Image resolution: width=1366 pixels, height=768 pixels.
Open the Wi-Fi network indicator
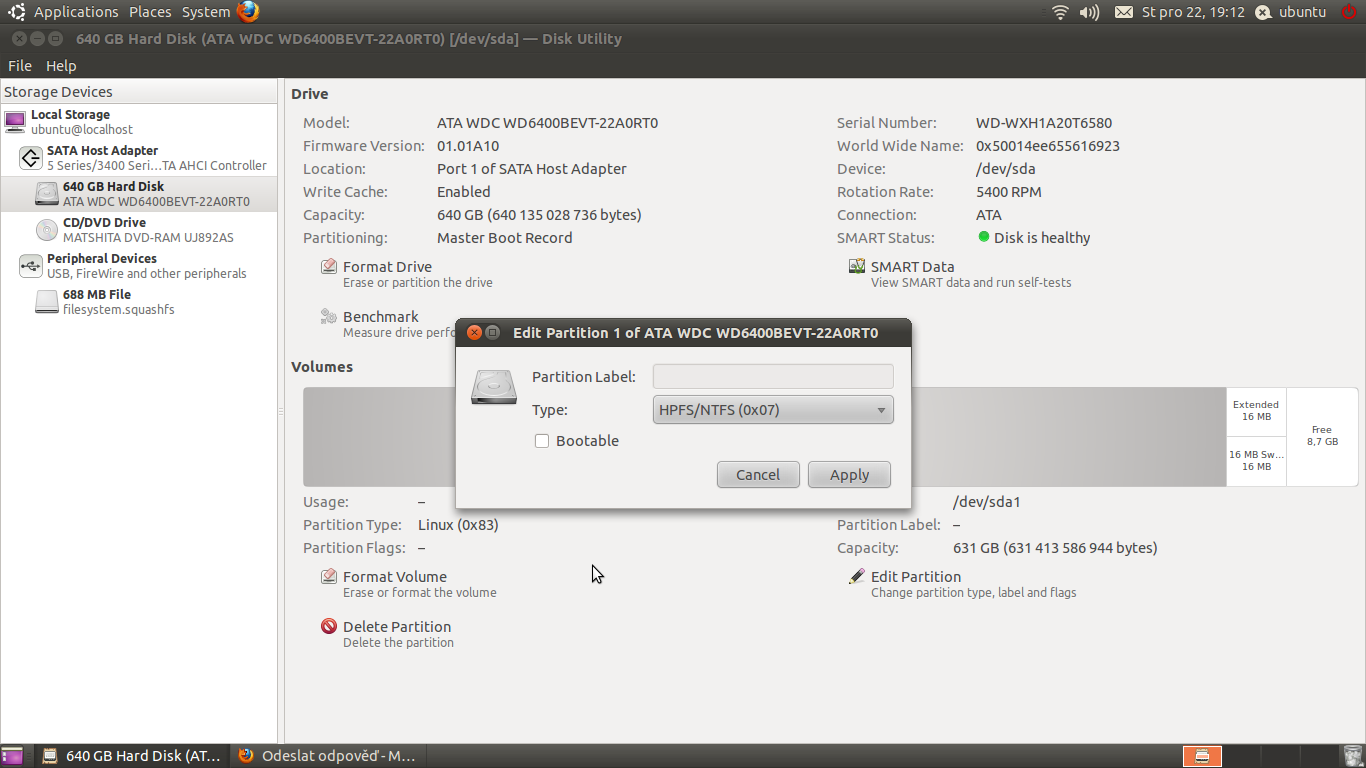coord(1060,12)
